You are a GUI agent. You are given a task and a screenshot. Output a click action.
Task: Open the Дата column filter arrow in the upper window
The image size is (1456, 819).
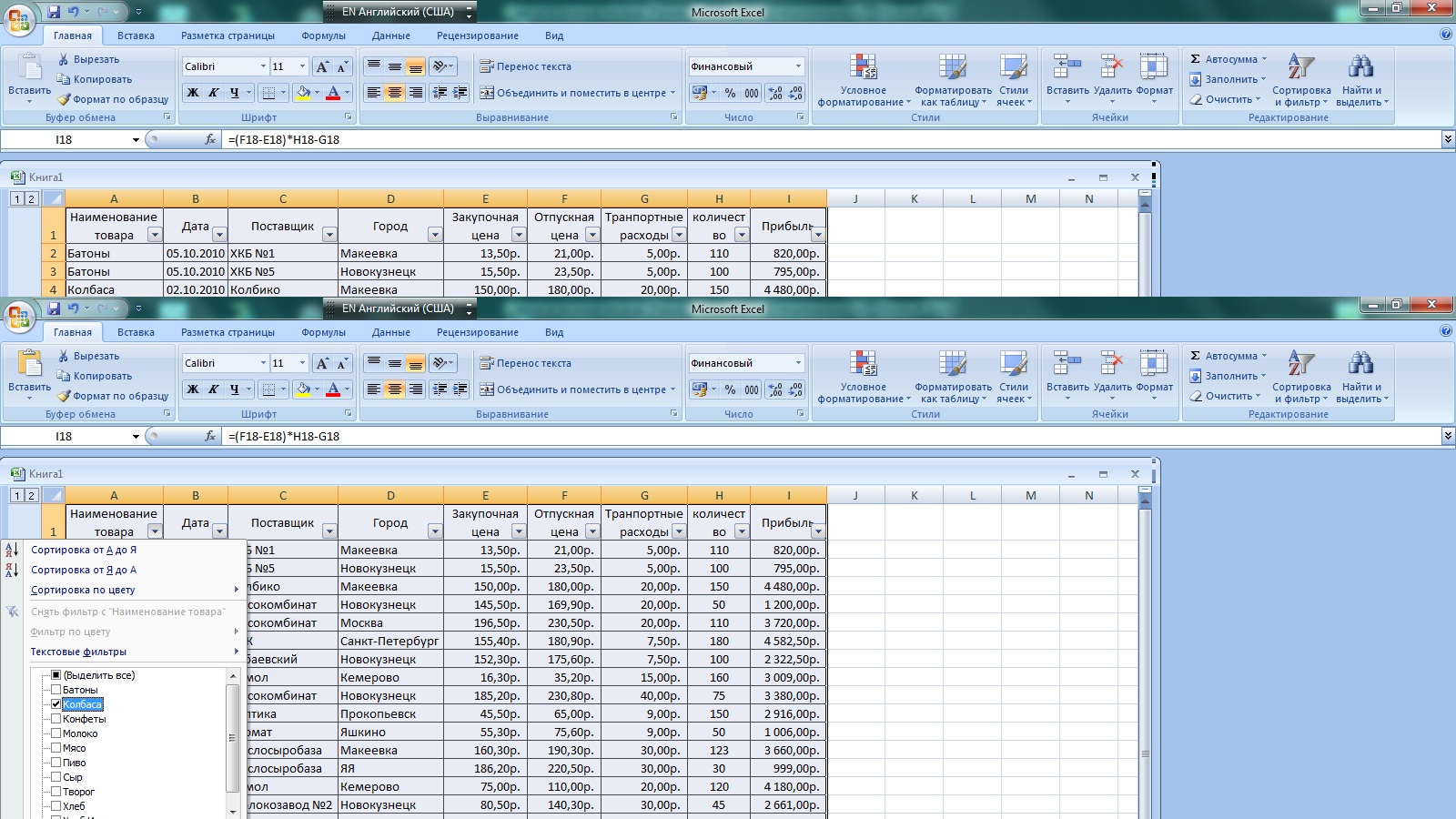219,235
